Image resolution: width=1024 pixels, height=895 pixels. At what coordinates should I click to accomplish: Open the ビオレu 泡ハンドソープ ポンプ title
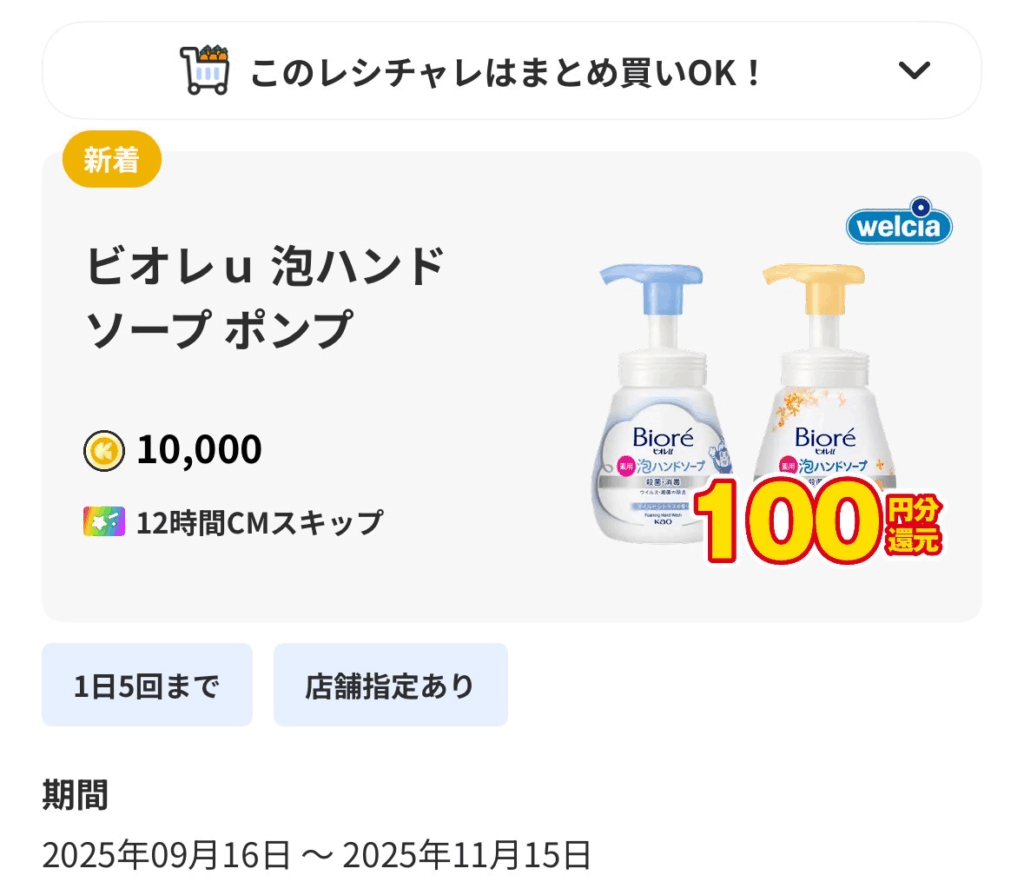265,297
